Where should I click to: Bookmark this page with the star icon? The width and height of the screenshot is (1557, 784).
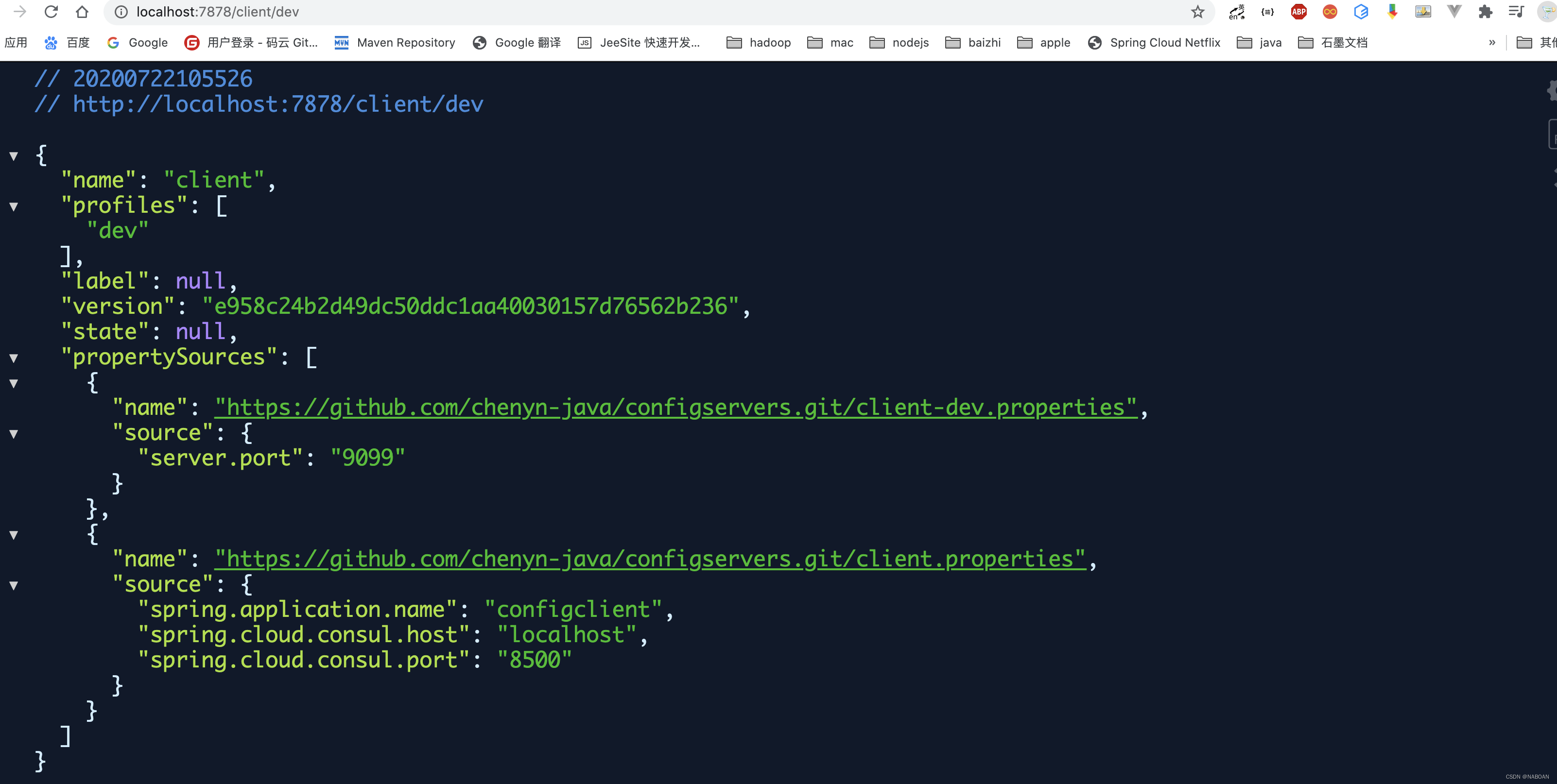[x=1197, y=12]
